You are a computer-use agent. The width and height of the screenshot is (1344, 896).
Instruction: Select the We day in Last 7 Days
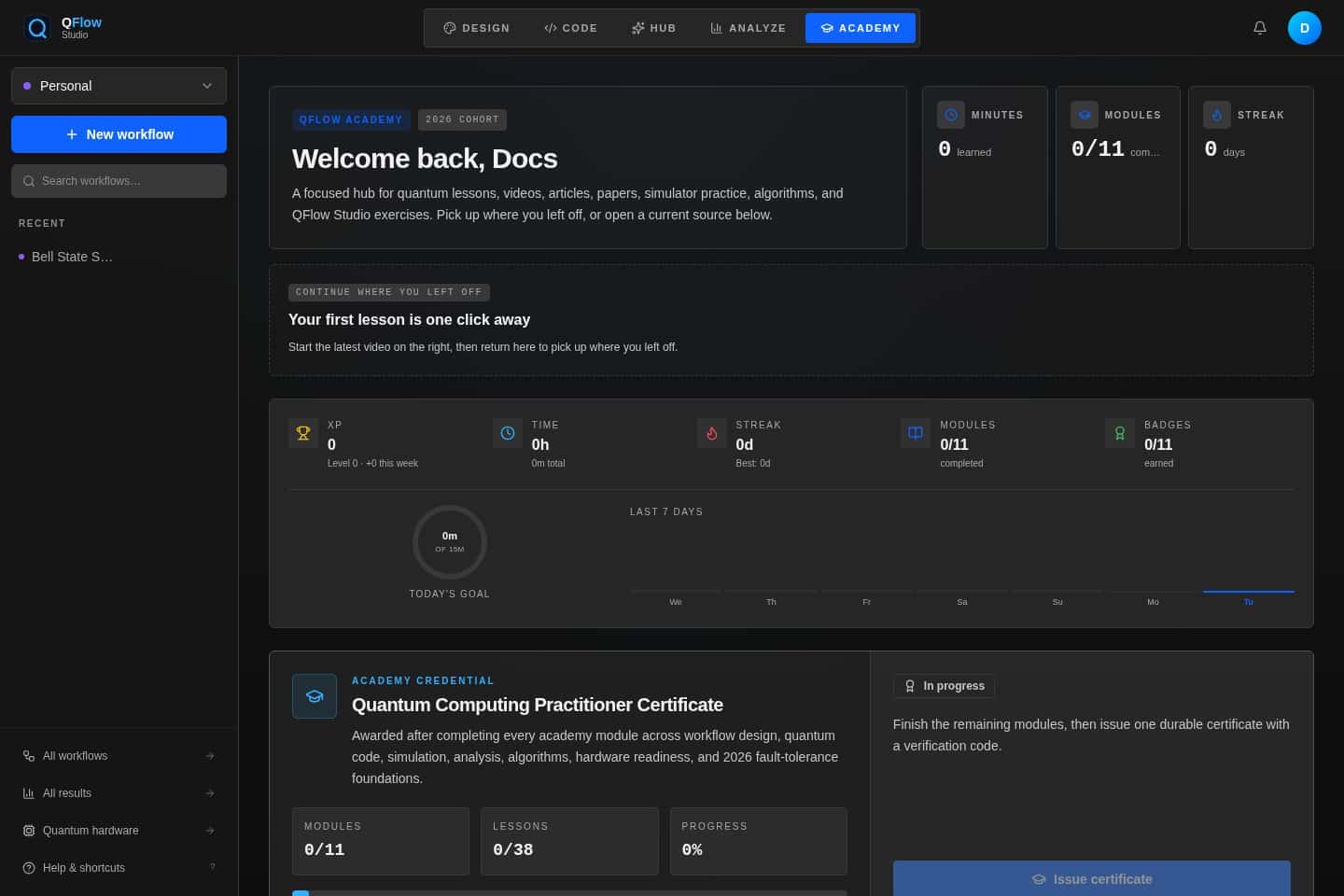coord(676,602)
